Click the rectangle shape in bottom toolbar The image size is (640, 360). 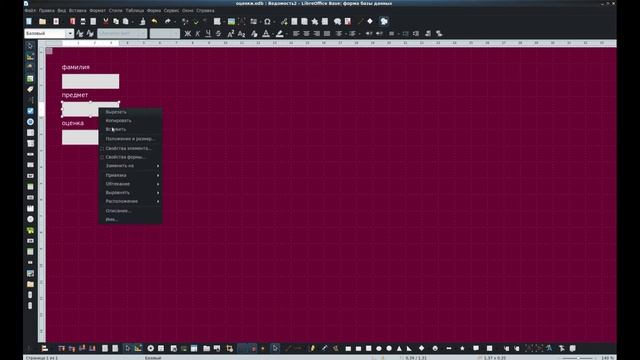(348, 348)
